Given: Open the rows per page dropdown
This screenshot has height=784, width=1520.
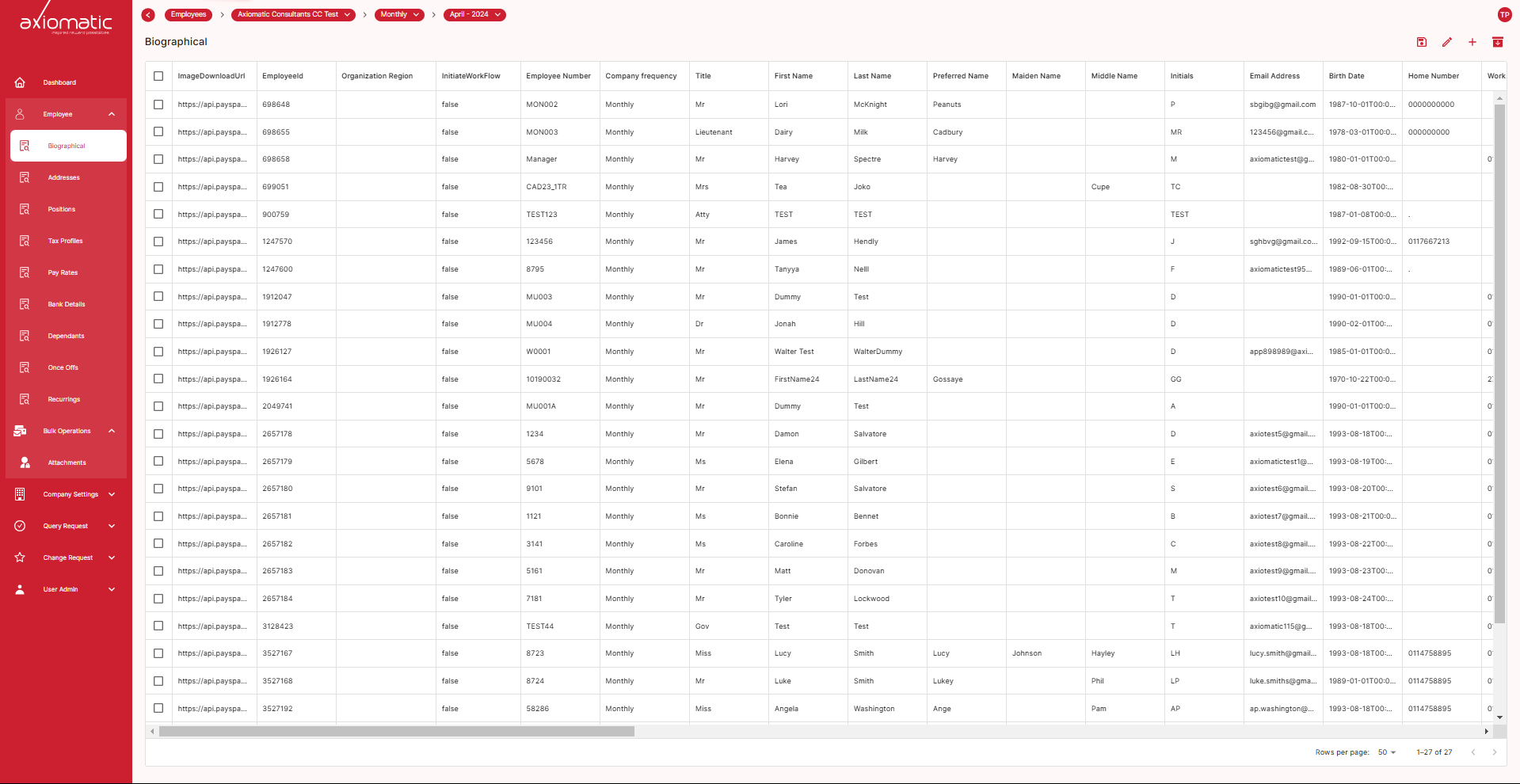Looking at the screenshot, I should tap(1386, 752).
